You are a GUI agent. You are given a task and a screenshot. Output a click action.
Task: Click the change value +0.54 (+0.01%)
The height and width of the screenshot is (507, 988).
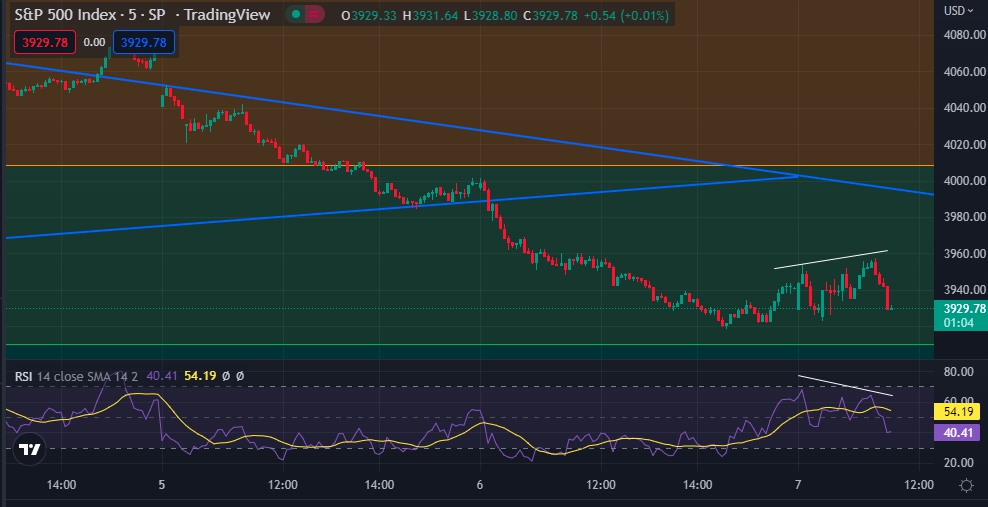tap(626, 15)
